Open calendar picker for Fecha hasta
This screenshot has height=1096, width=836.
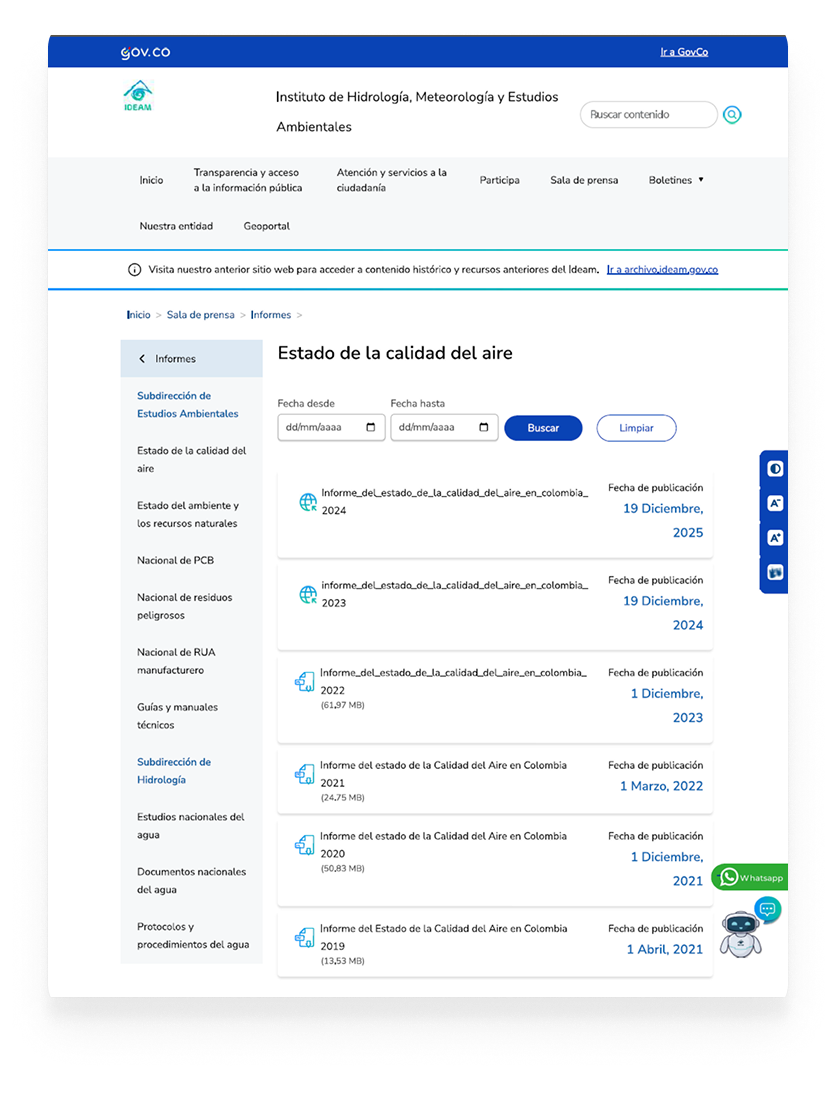pos(484,427)
